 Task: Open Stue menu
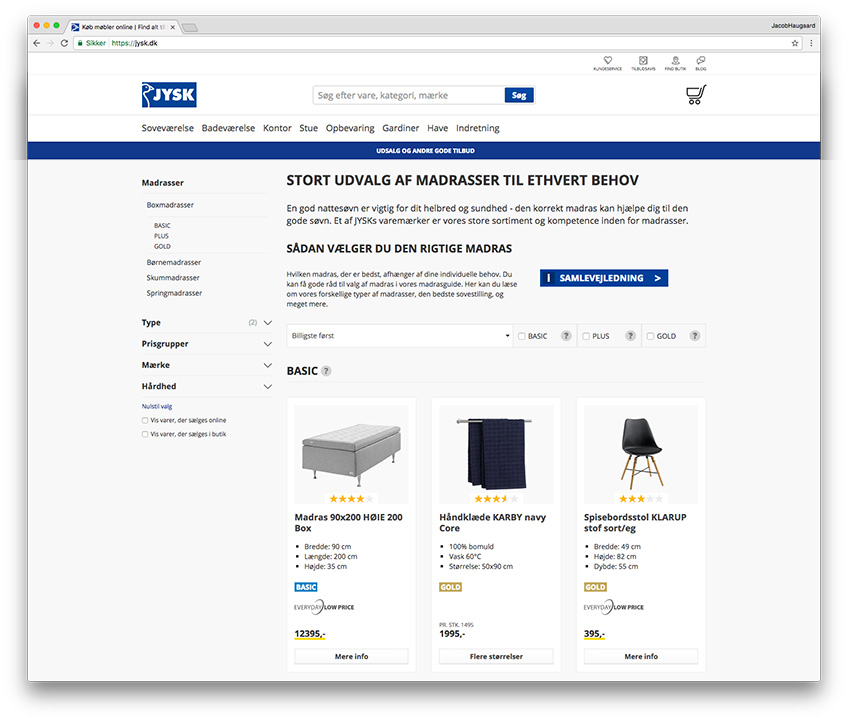coord(308,128)
